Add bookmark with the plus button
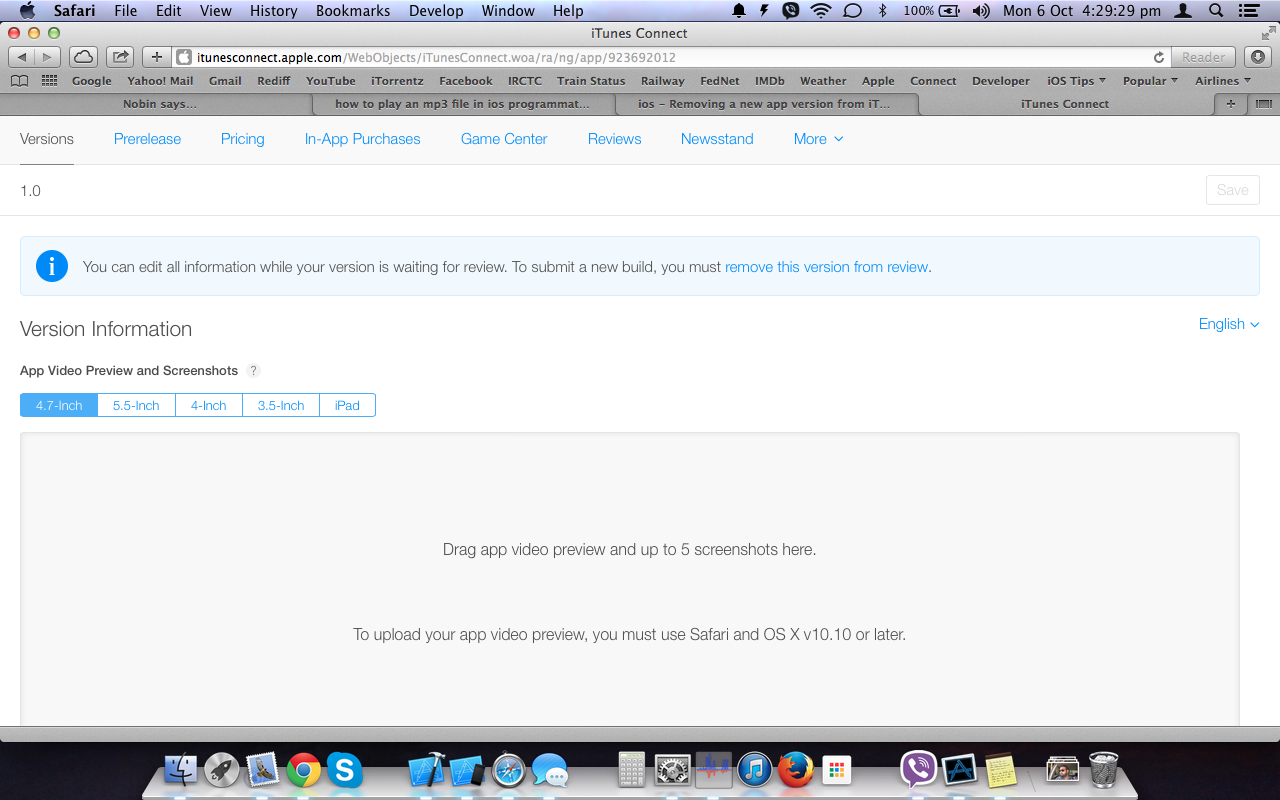Screen dimensions: 1280x800 (156, 57)
